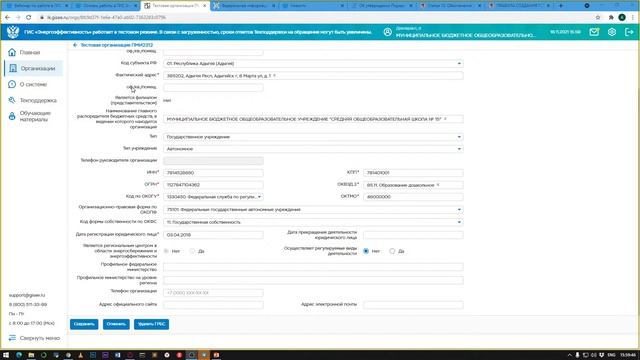This screenshot has width=640, height=360.
Task: Open Обучающие материалы in the sidebar
Action: [35, 116]
